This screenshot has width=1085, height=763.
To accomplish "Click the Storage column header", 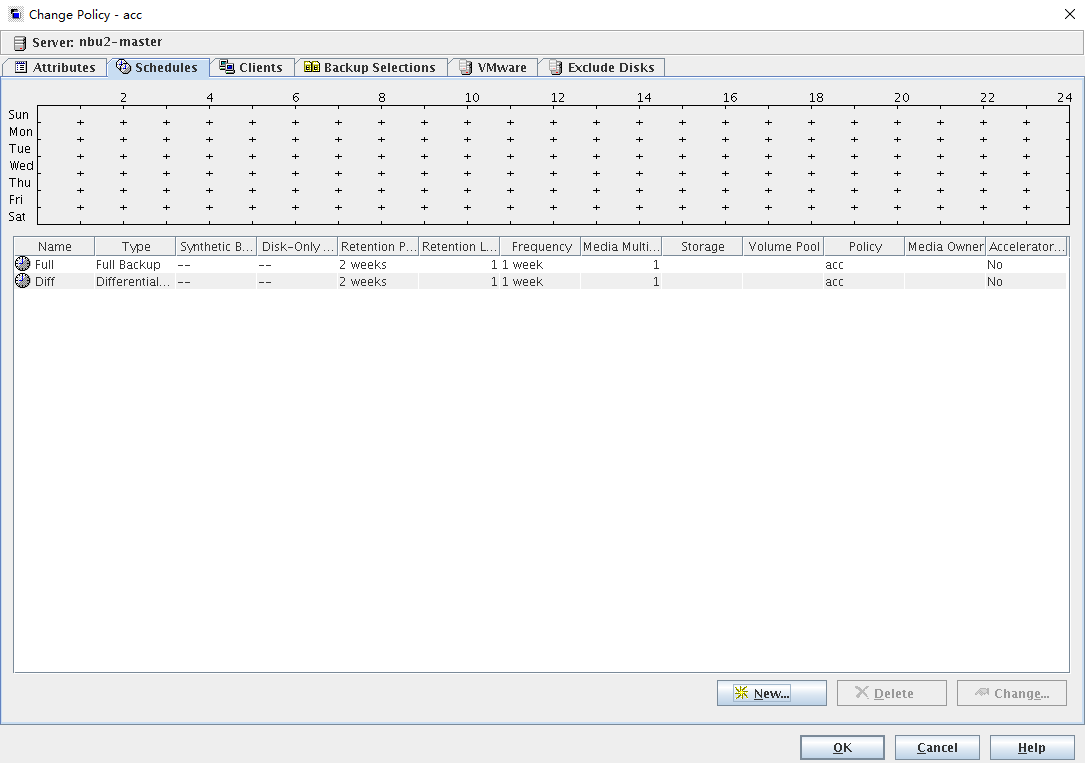I will [702, 246].
